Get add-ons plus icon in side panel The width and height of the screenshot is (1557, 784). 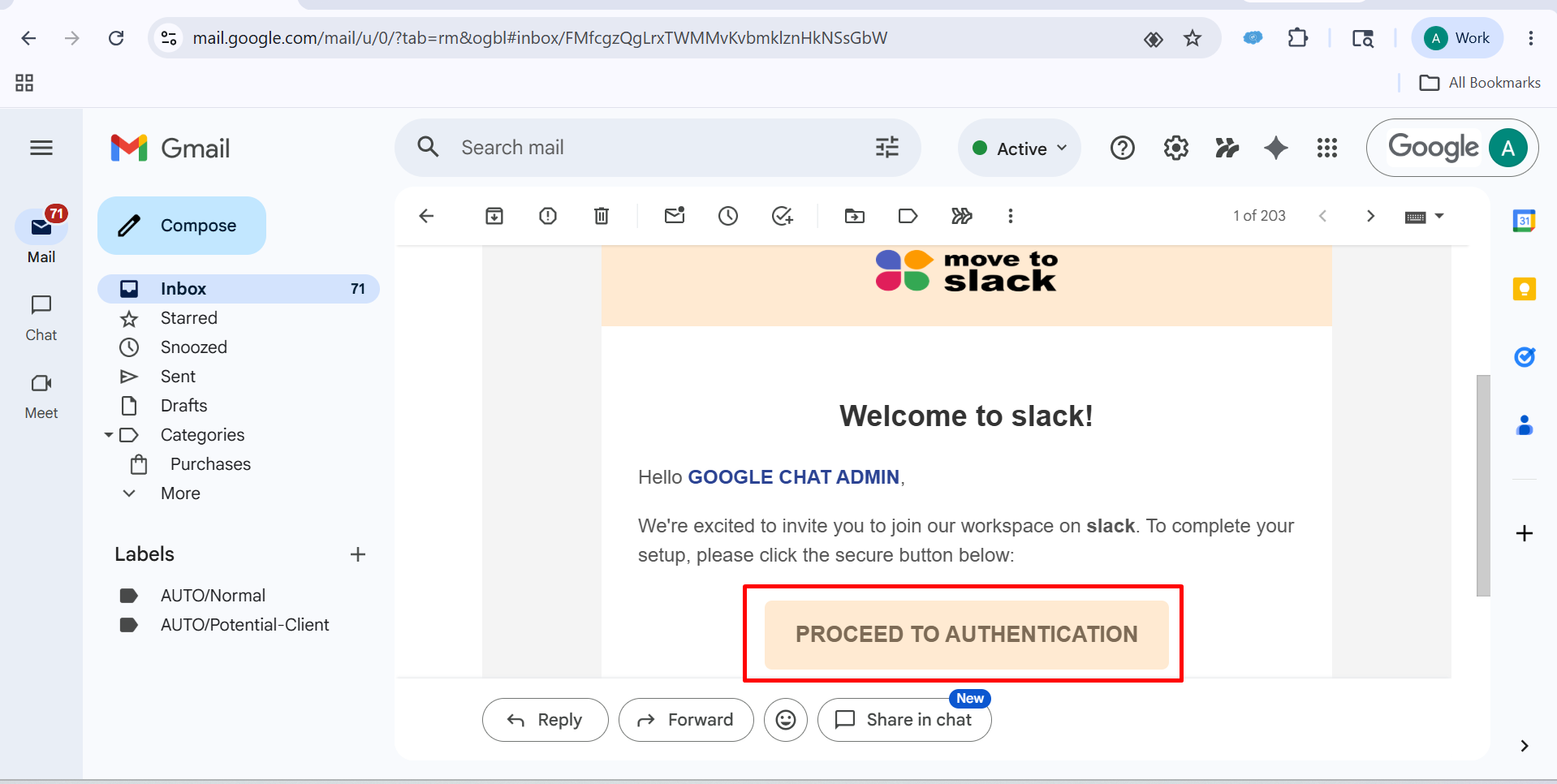[1525, 533]
